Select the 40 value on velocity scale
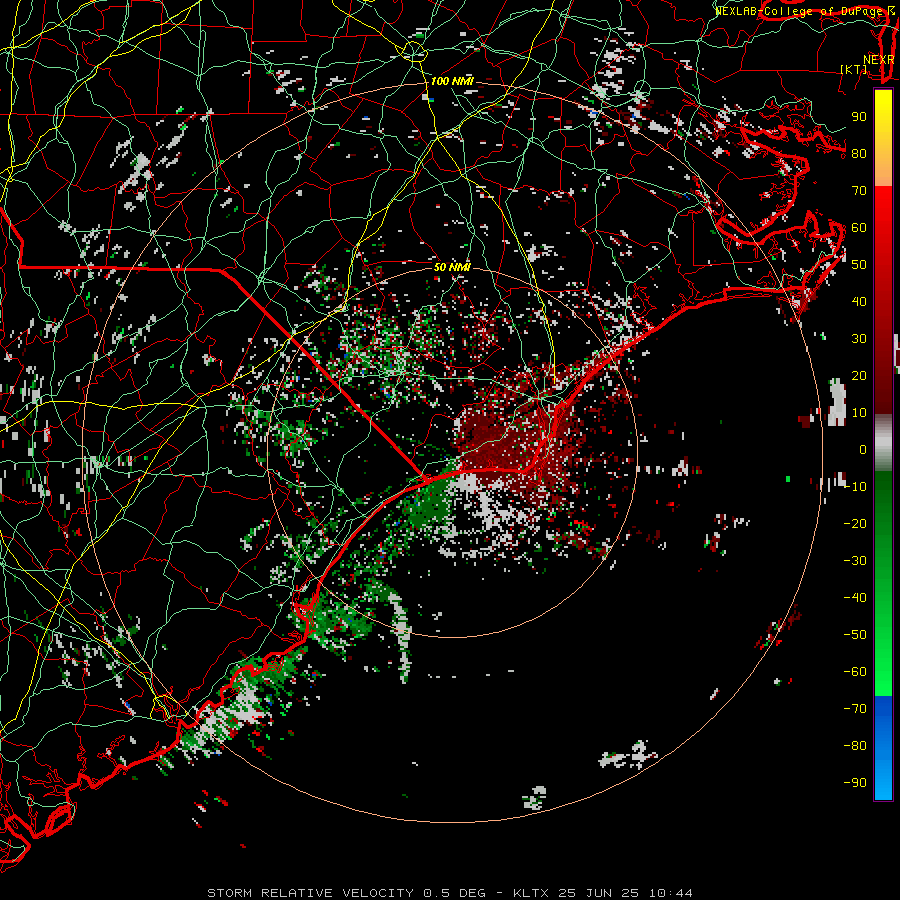The image size is (900, 900). [859, 302]
